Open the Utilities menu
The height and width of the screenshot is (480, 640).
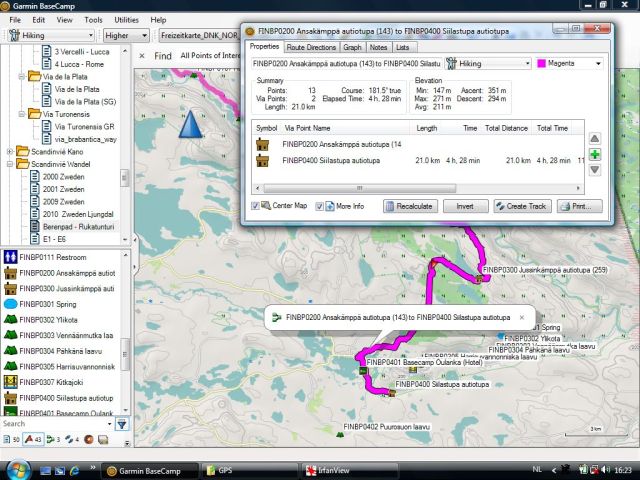[126, 19]
